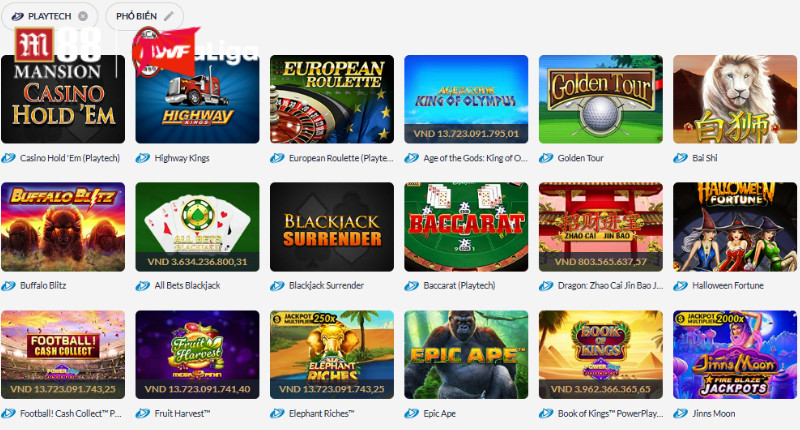Open Halloween Fortune game tile
The width and height of the screenshot is (800, 430).
coord(735,226)
